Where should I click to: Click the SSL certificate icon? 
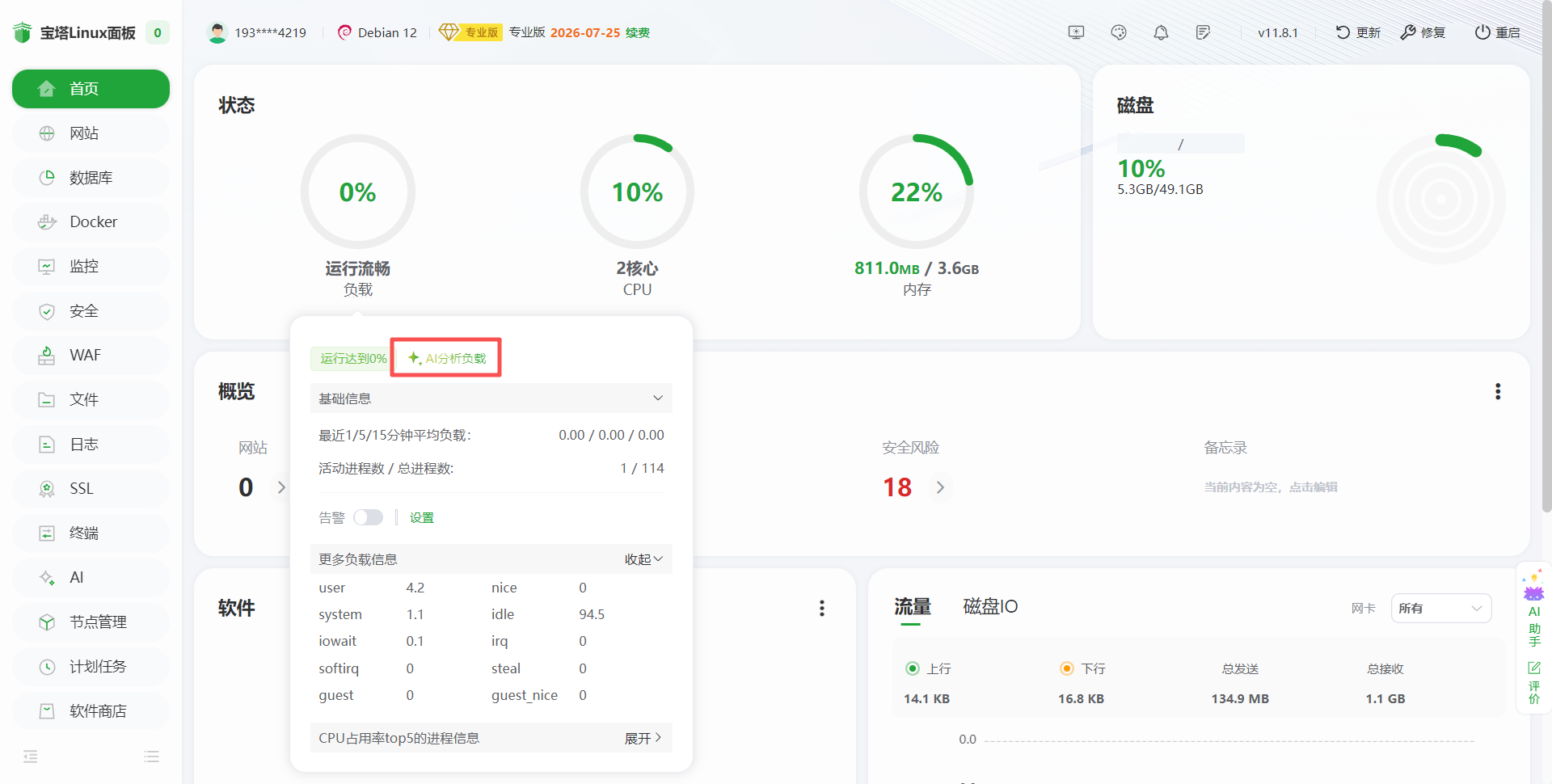coord(47,489)
